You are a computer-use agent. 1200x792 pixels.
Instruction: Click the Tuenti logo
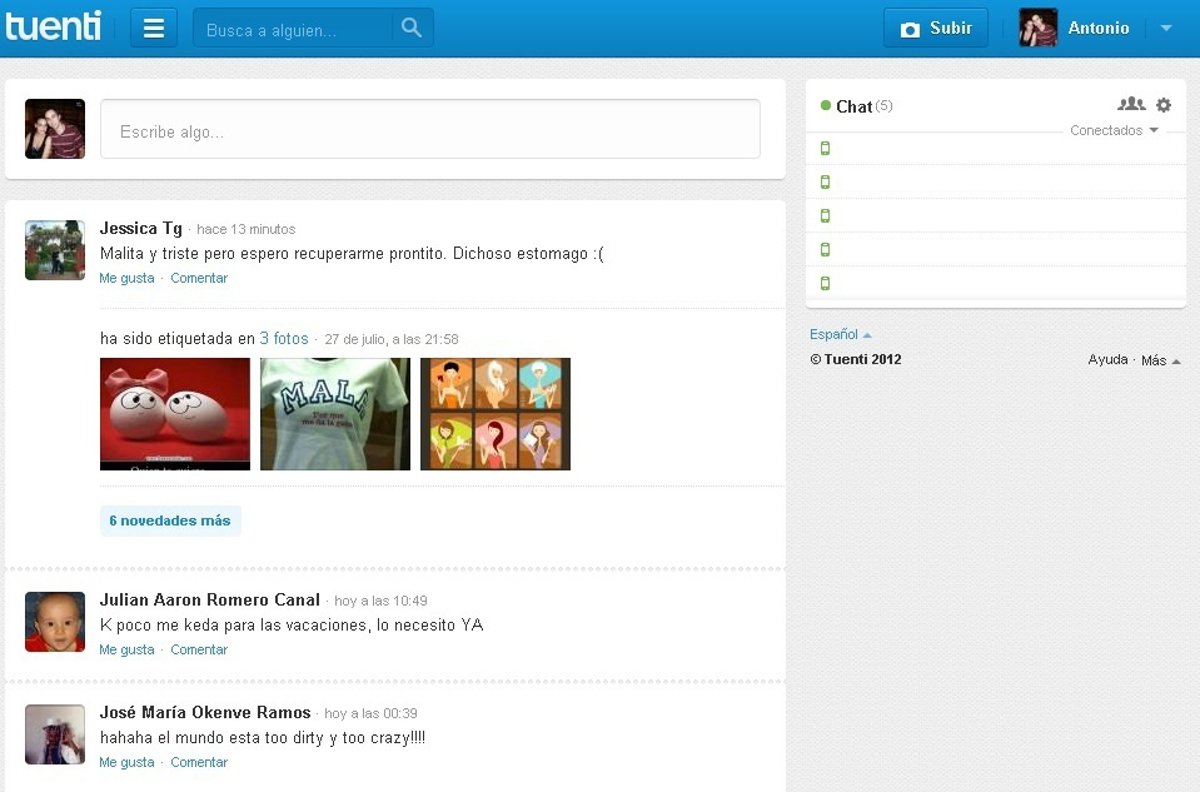click(x=54, y=27)
